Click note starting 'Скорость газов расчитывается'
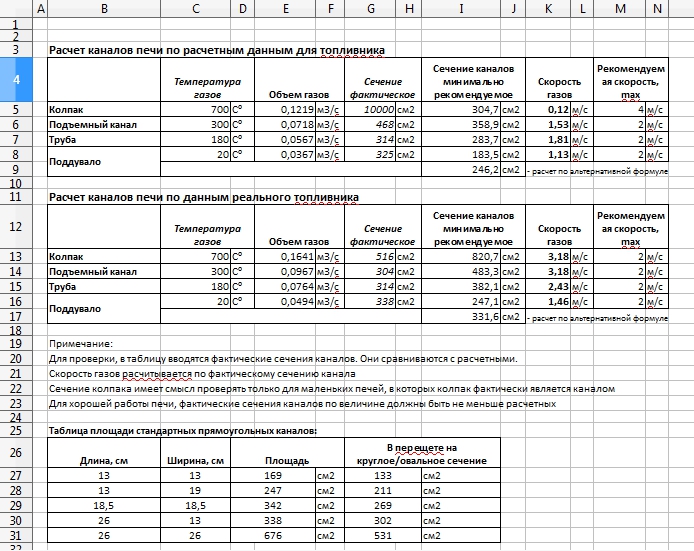This screenshot has height=551, width=694. 202,374
